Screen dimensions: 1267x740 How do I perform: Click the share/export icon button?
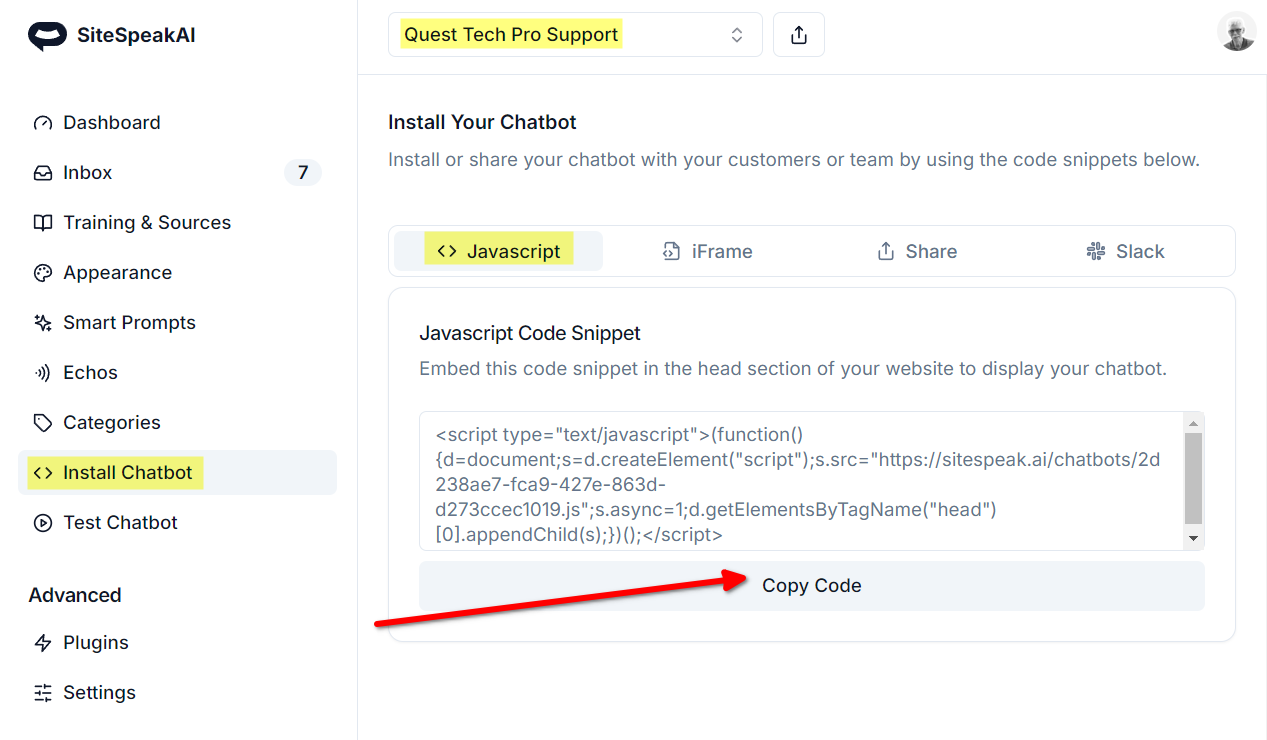click(x=798, y=35)
